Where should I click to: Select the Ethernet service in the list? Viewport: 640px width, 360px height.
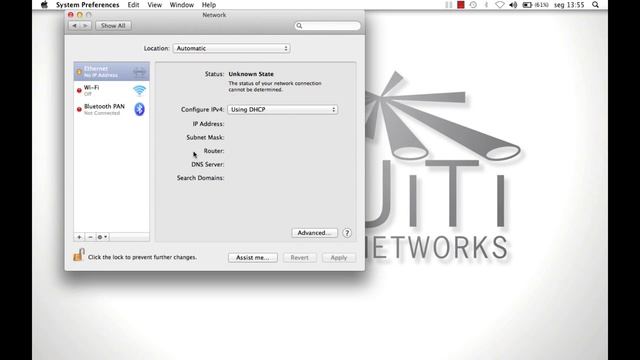(111, 71)
